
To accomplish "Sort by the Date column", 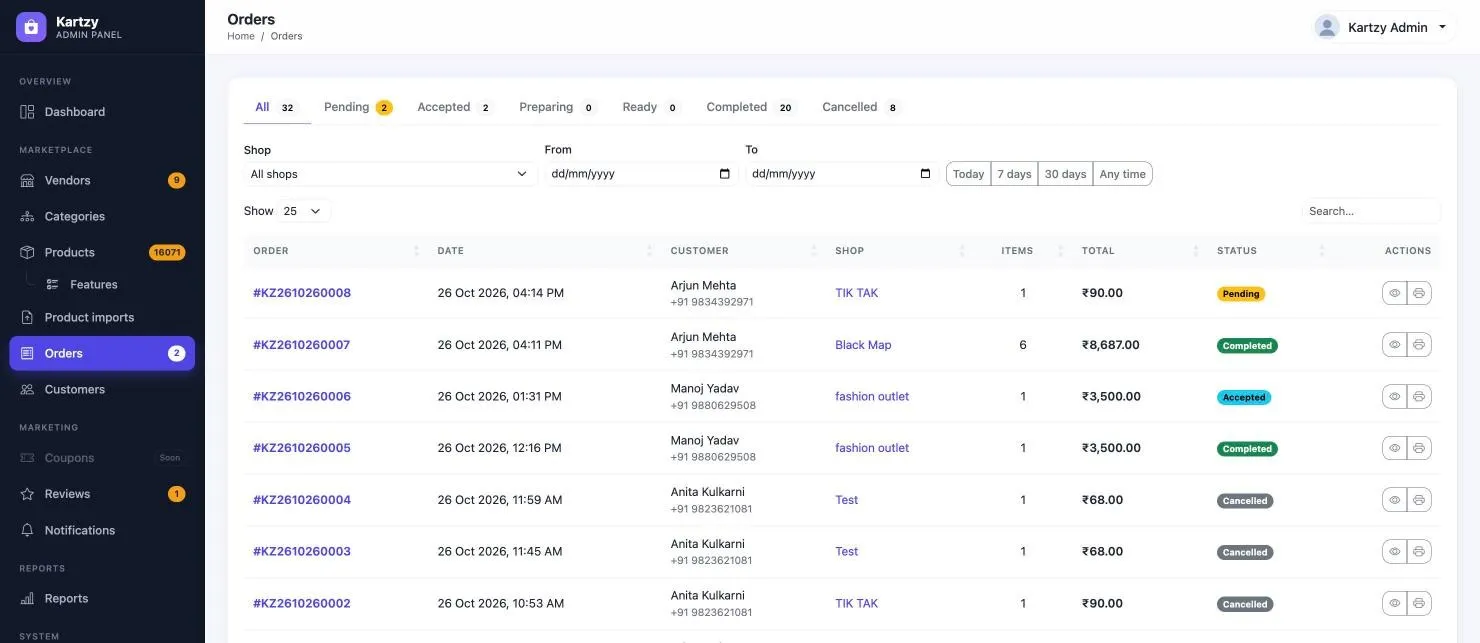I will coord(543,251).
